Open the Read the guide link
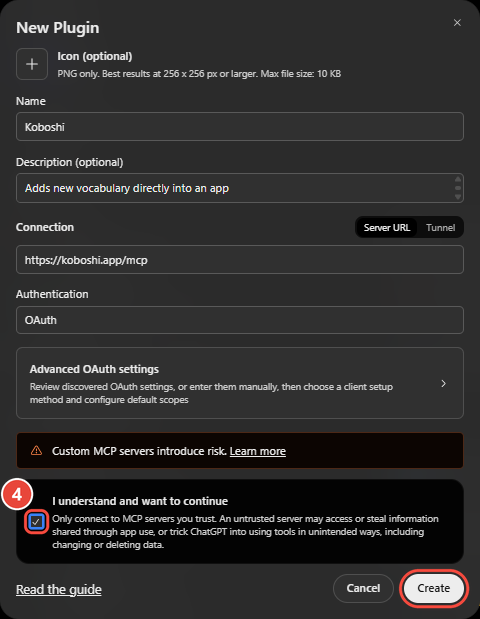 pos(59,589)
